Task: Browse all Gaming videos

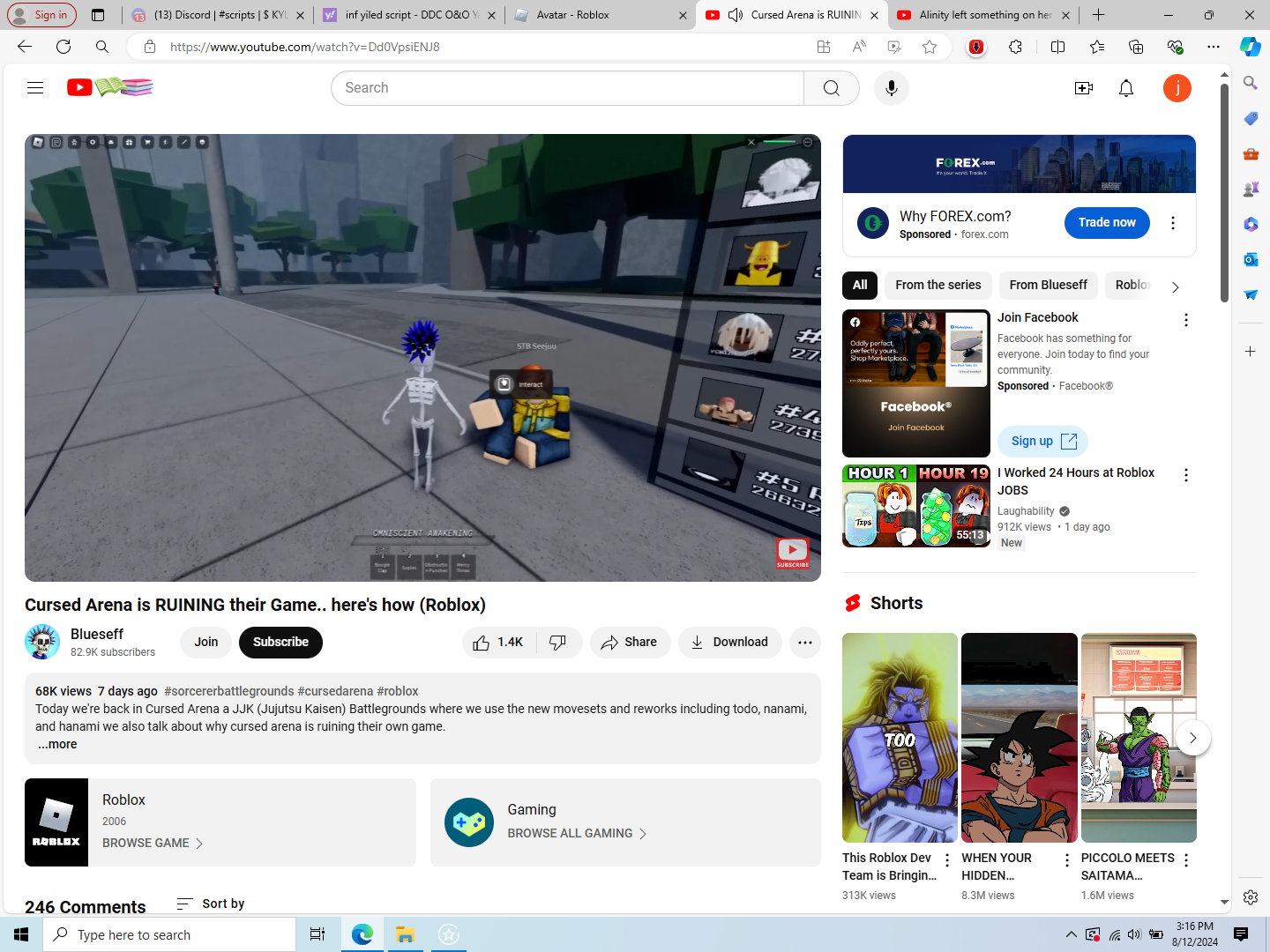Action: [x=578, y=834]
